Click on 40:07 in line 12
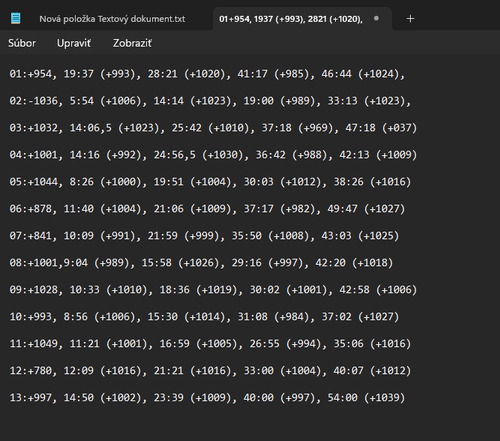Image resolution: width=500 pixels, height=441 pixels. coord(348,371)
